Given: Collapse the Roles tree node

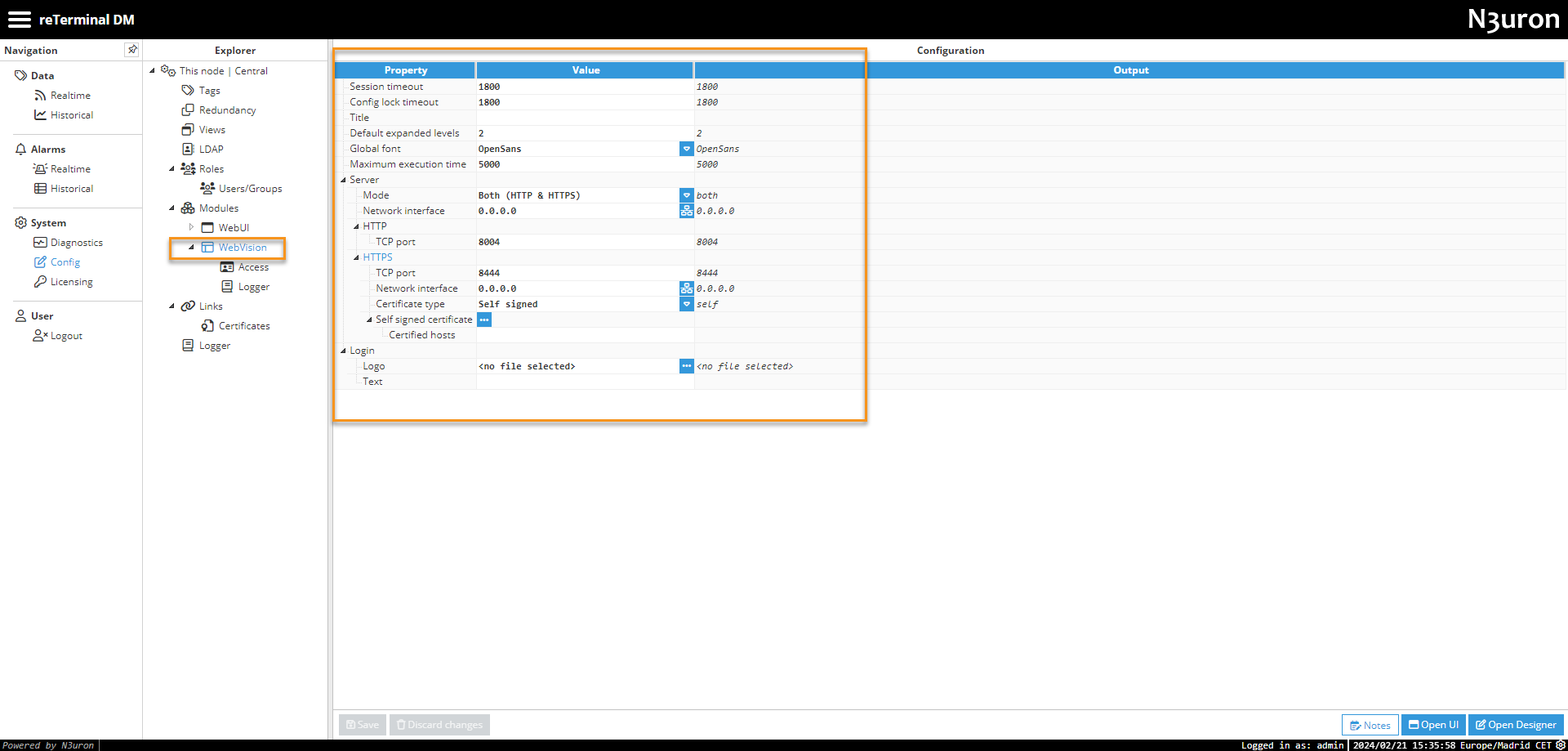Looking at the screenshot, I should [x=171, y=169].
